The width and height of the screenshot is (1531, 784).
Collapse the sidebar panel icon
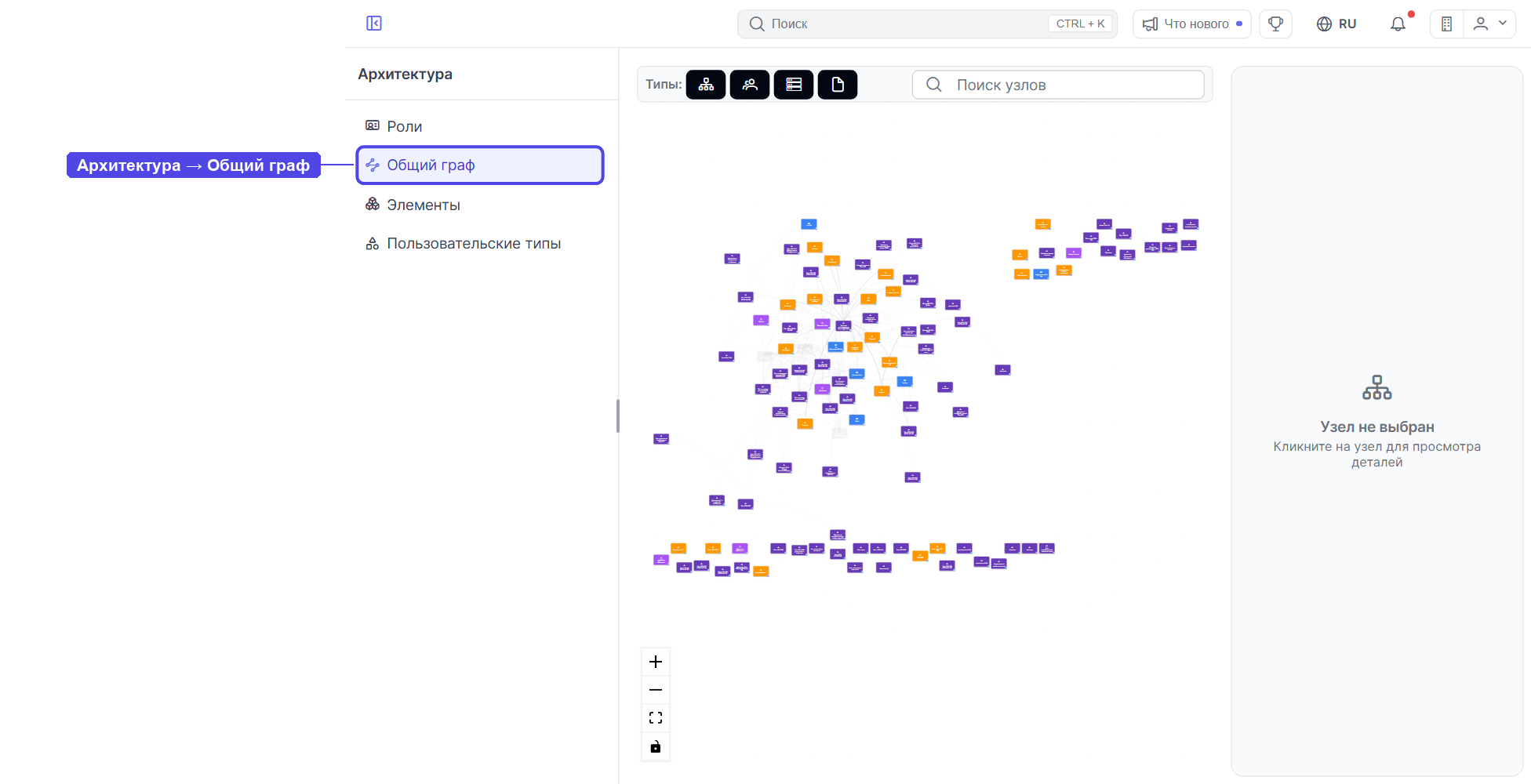[374, 24]
